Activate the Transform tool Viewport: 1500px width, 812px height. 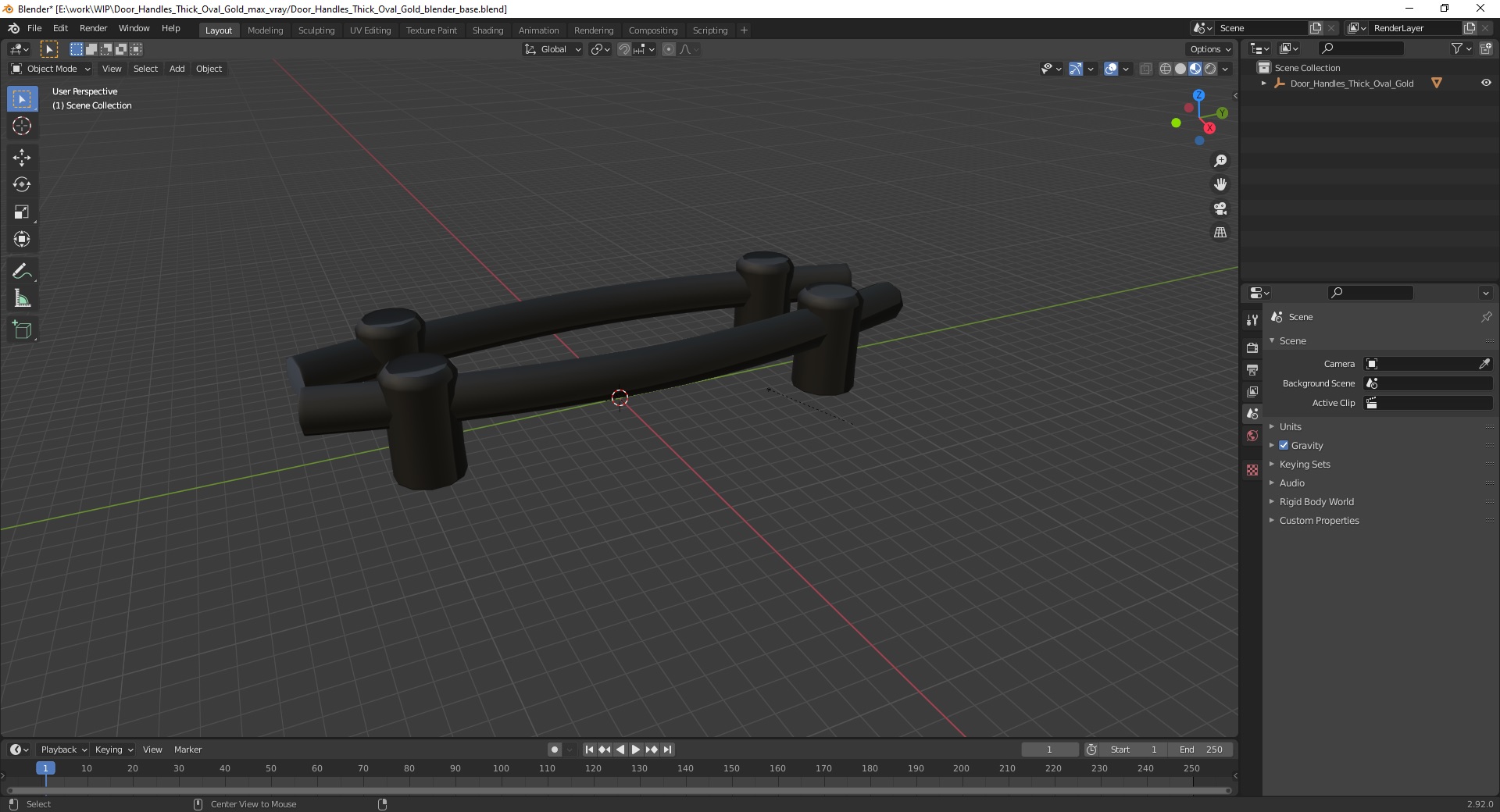pos(22,239)
